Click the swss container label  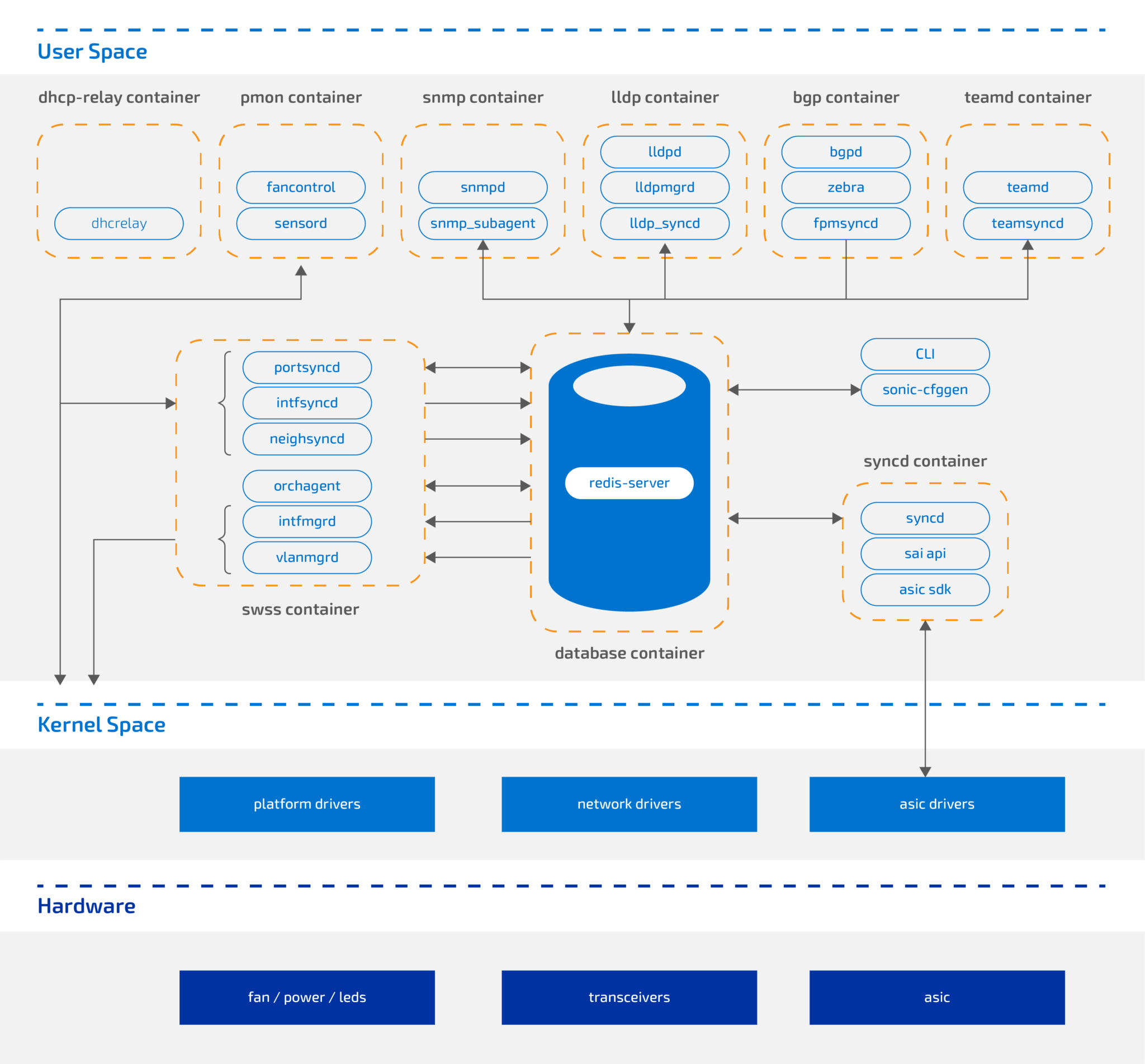[300, 609]
